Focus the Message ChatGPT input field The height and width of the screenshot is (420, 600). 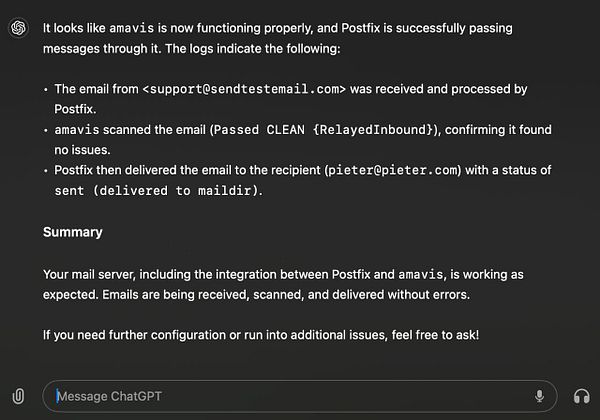click(x=290, y=396)
